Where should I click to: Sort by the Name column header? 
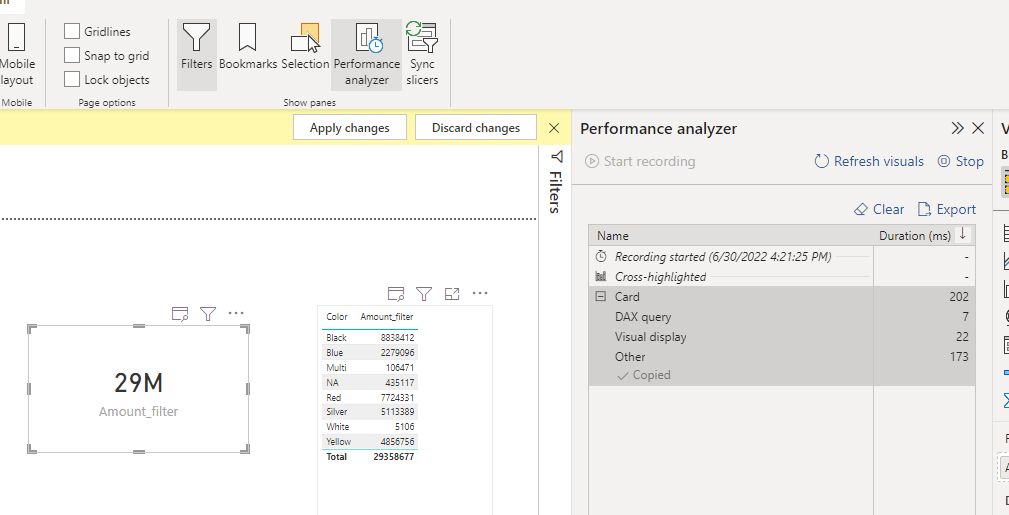click(x=613, y=236)
